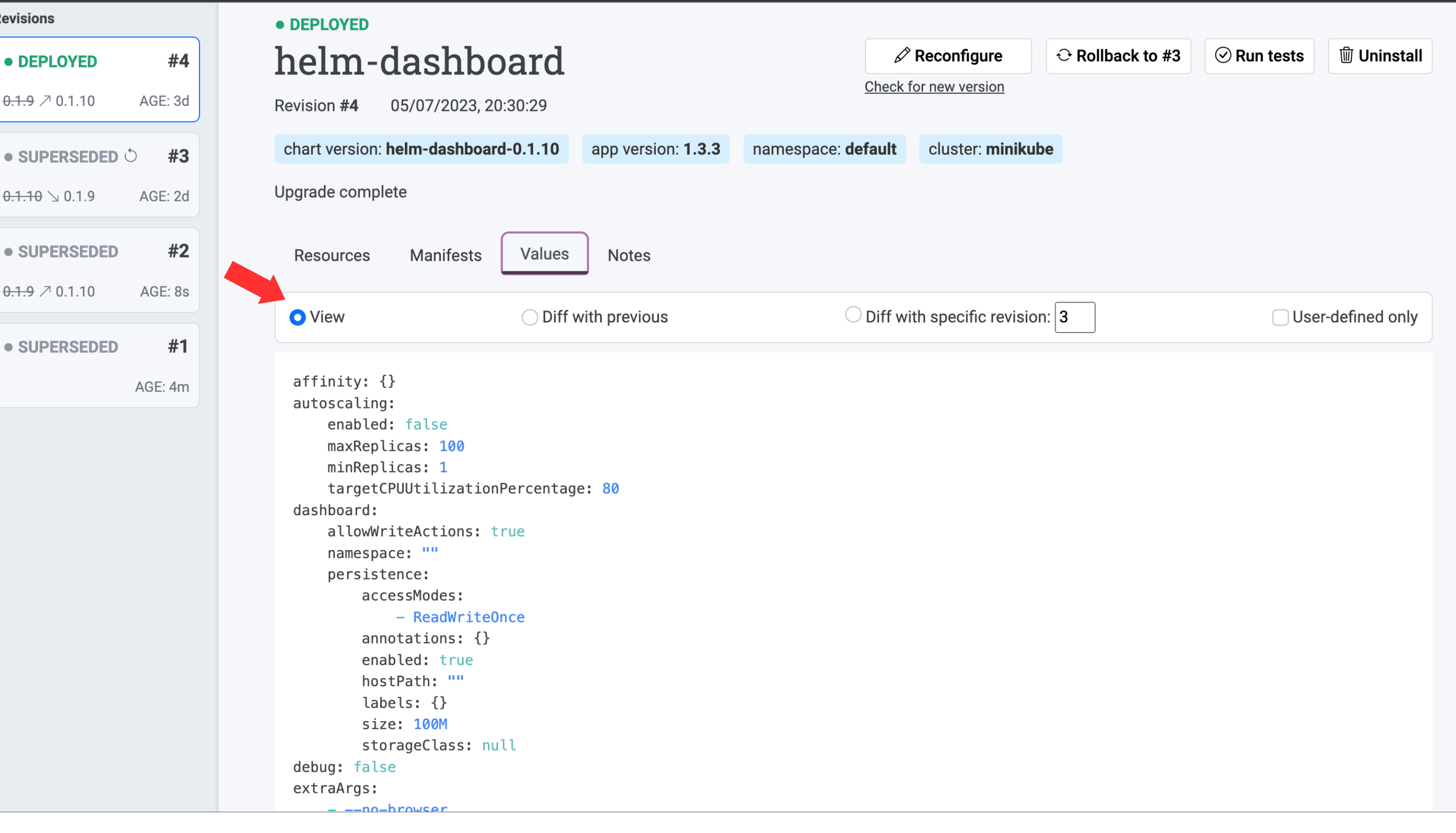
Task: Open the Manifests tab
Action: 445,255
